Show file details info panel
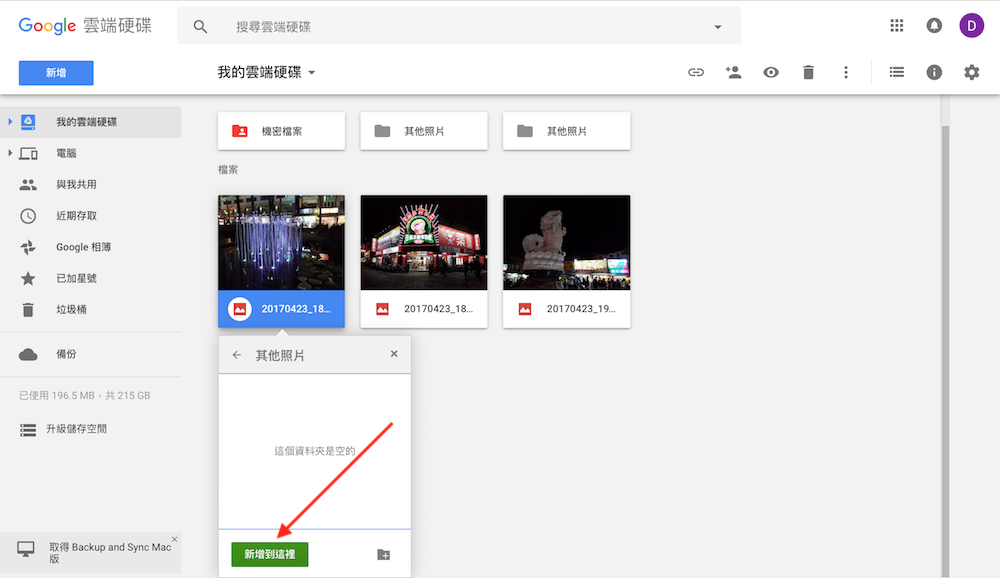The image size is (1000, 578). (934, 72)
